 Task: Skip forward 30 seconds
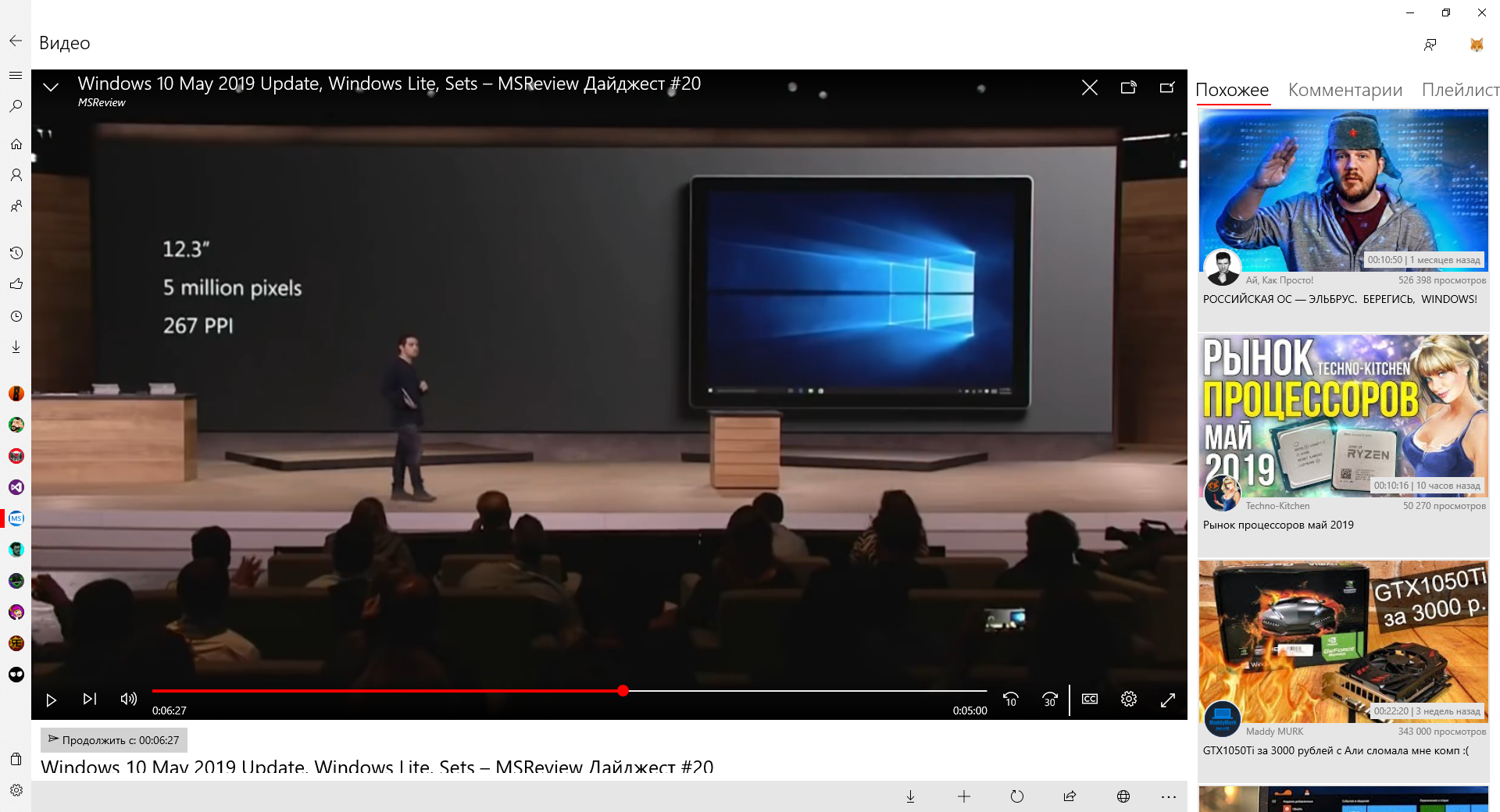(x=1050, y=700)
